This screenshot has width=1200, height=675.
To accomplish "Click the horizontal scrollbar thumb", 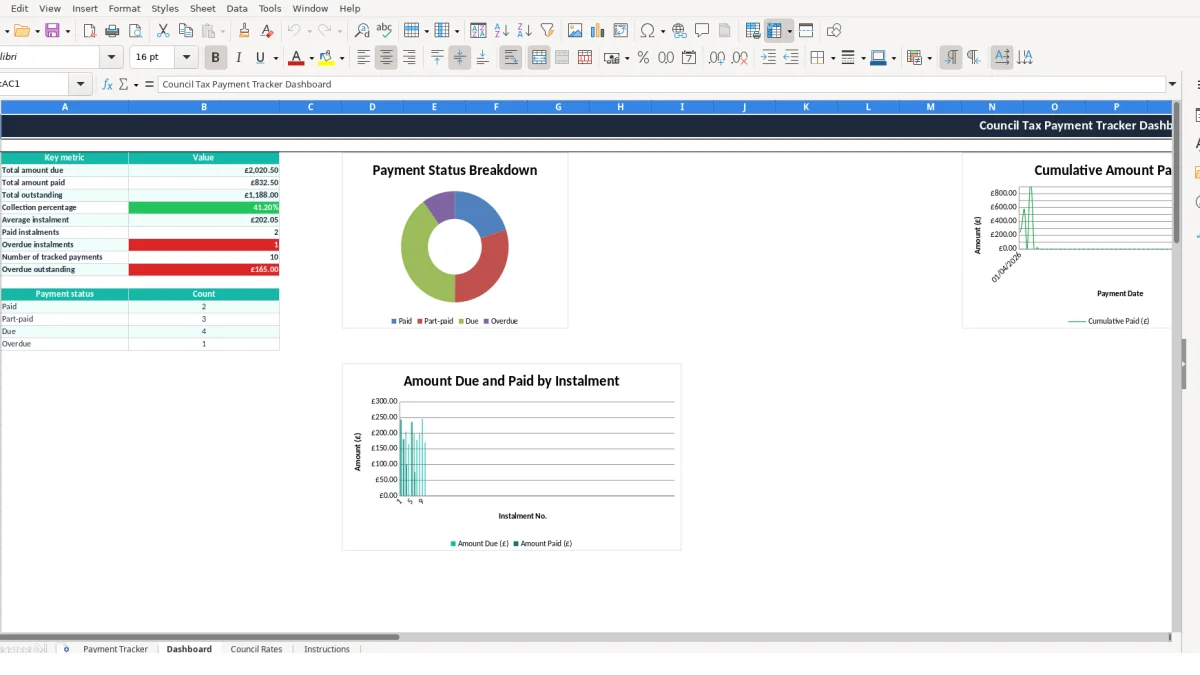I will 200,636.
